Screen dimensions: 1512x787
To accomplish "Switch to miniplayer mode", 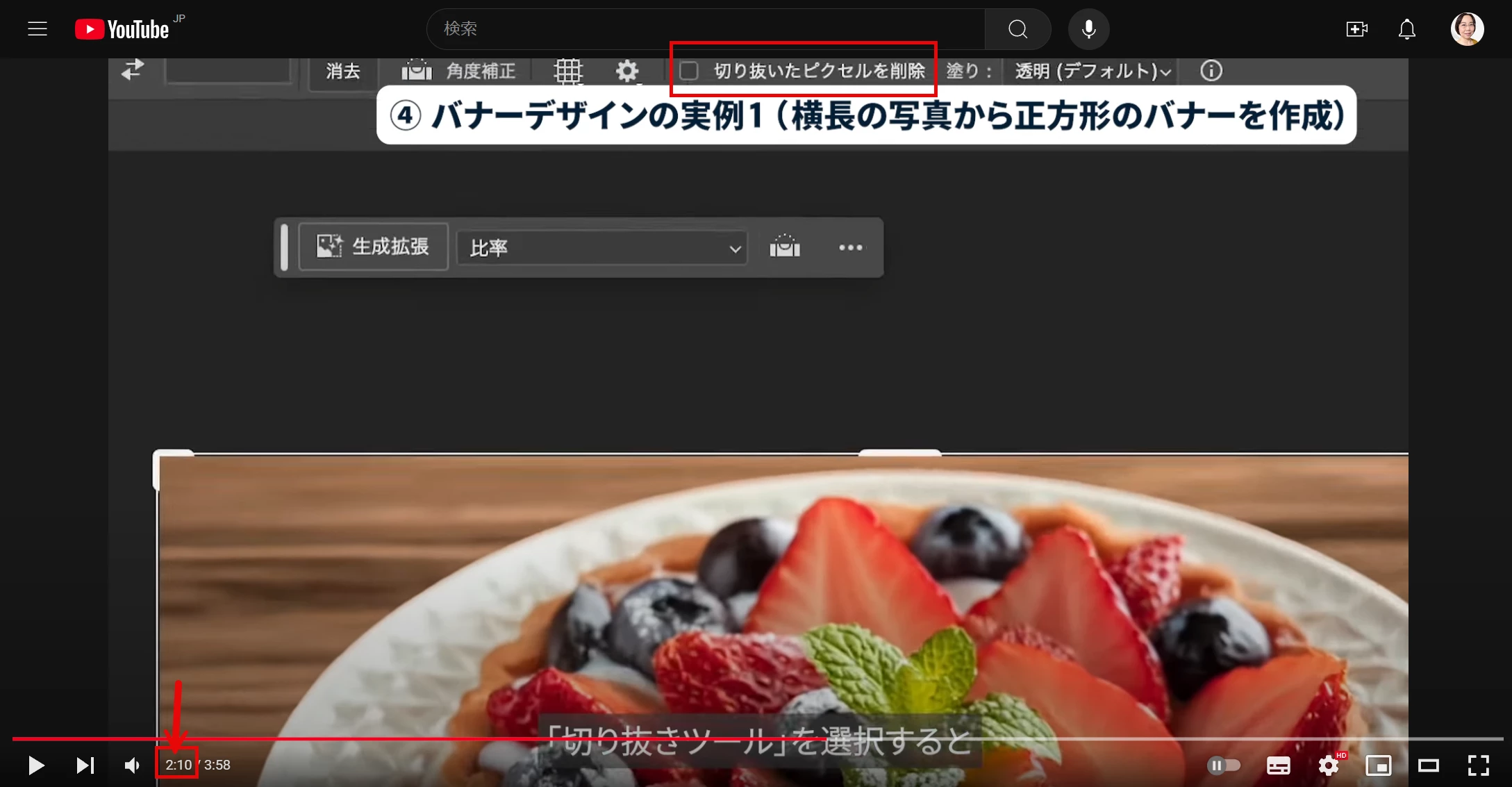I will pyautogui.click(x=1378, y=765).
